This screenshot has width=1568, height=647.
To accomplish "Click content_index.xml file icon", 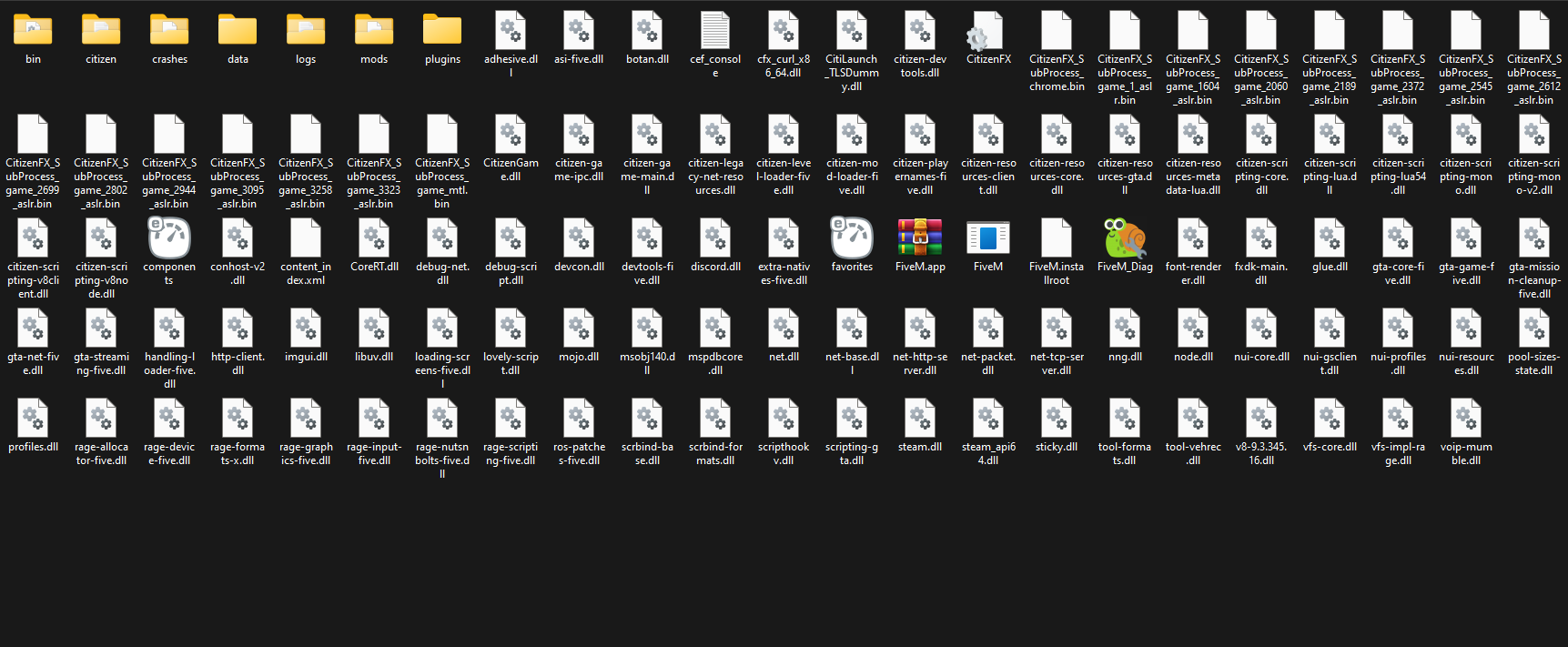I will click(306, 238).
